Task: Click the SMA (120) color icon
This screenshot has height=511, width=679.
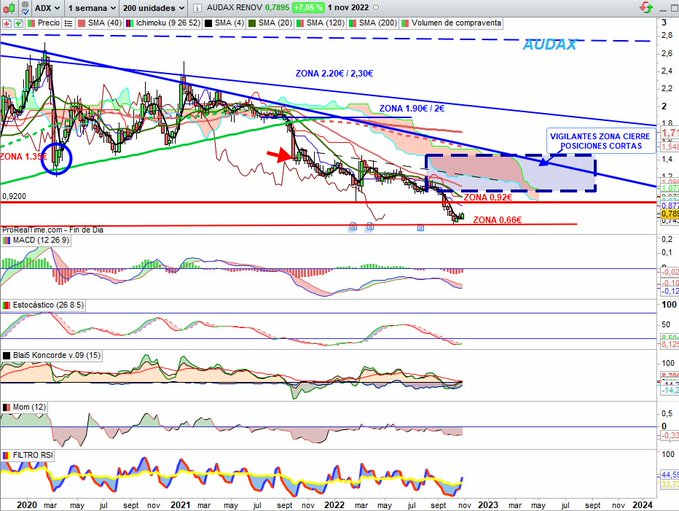Action: [300, 23]
